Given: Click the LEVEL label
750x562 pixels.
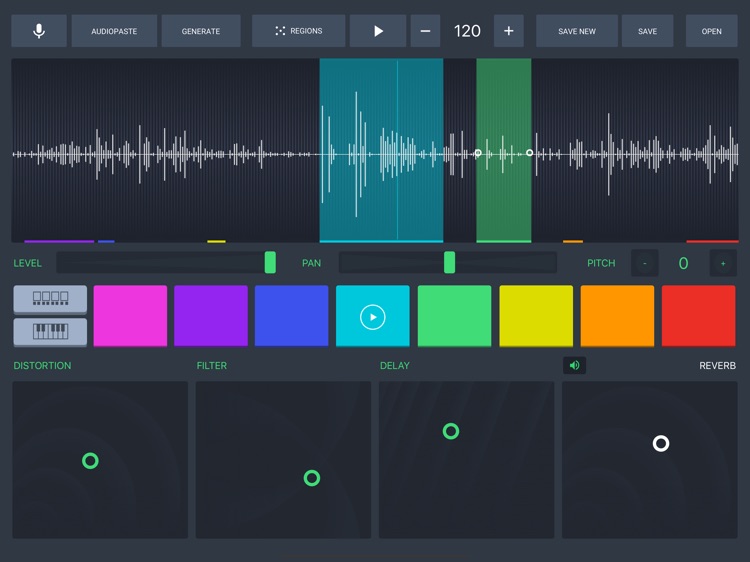Looking at the screenshot, I should coord(27,263).
